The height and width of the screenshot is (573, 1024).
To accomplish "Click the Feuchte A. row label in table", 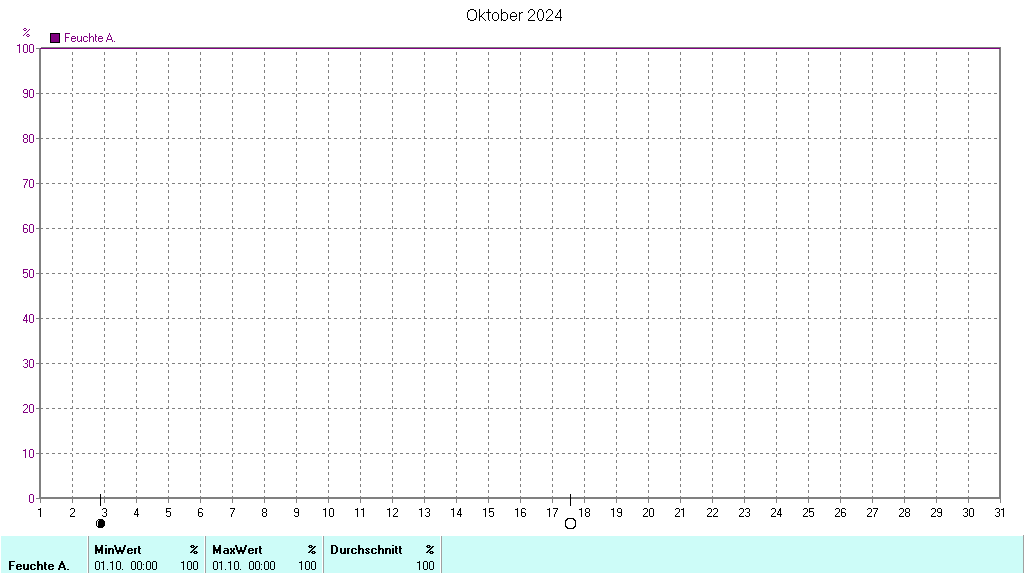I will (39, 566).
